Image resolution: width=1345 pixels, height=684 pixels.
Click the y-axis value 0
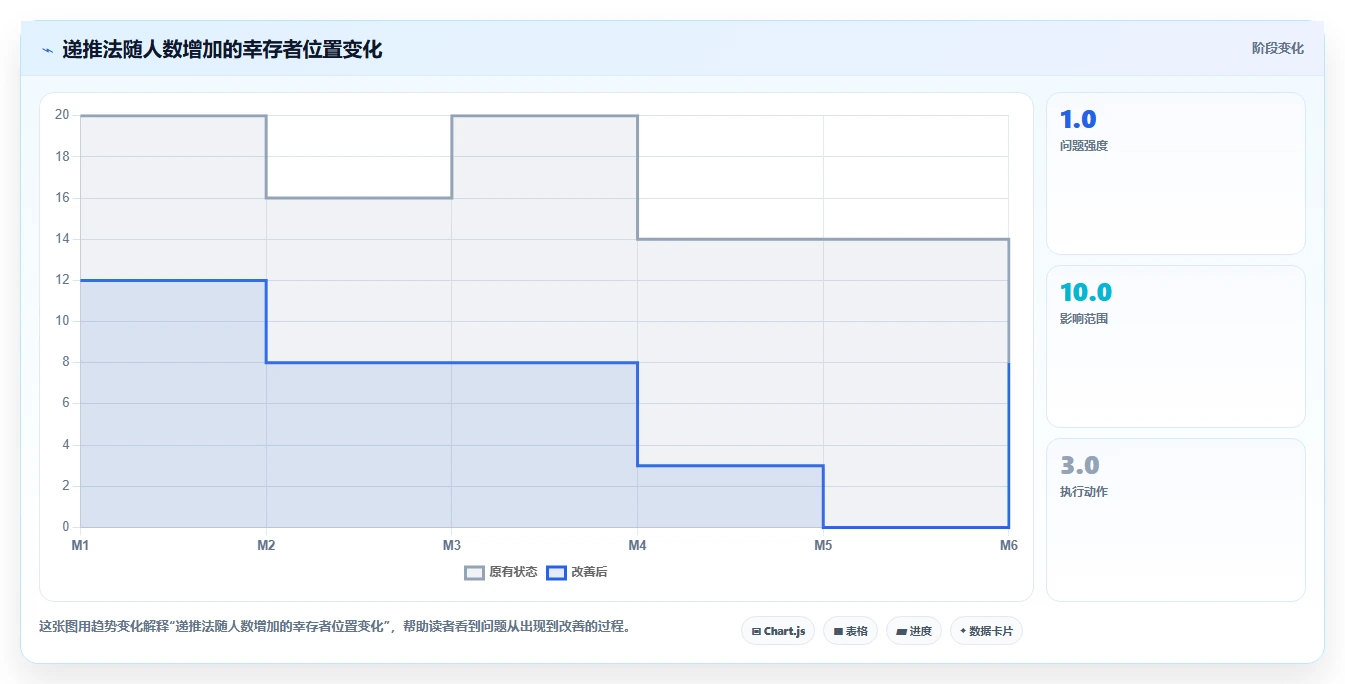66,527
